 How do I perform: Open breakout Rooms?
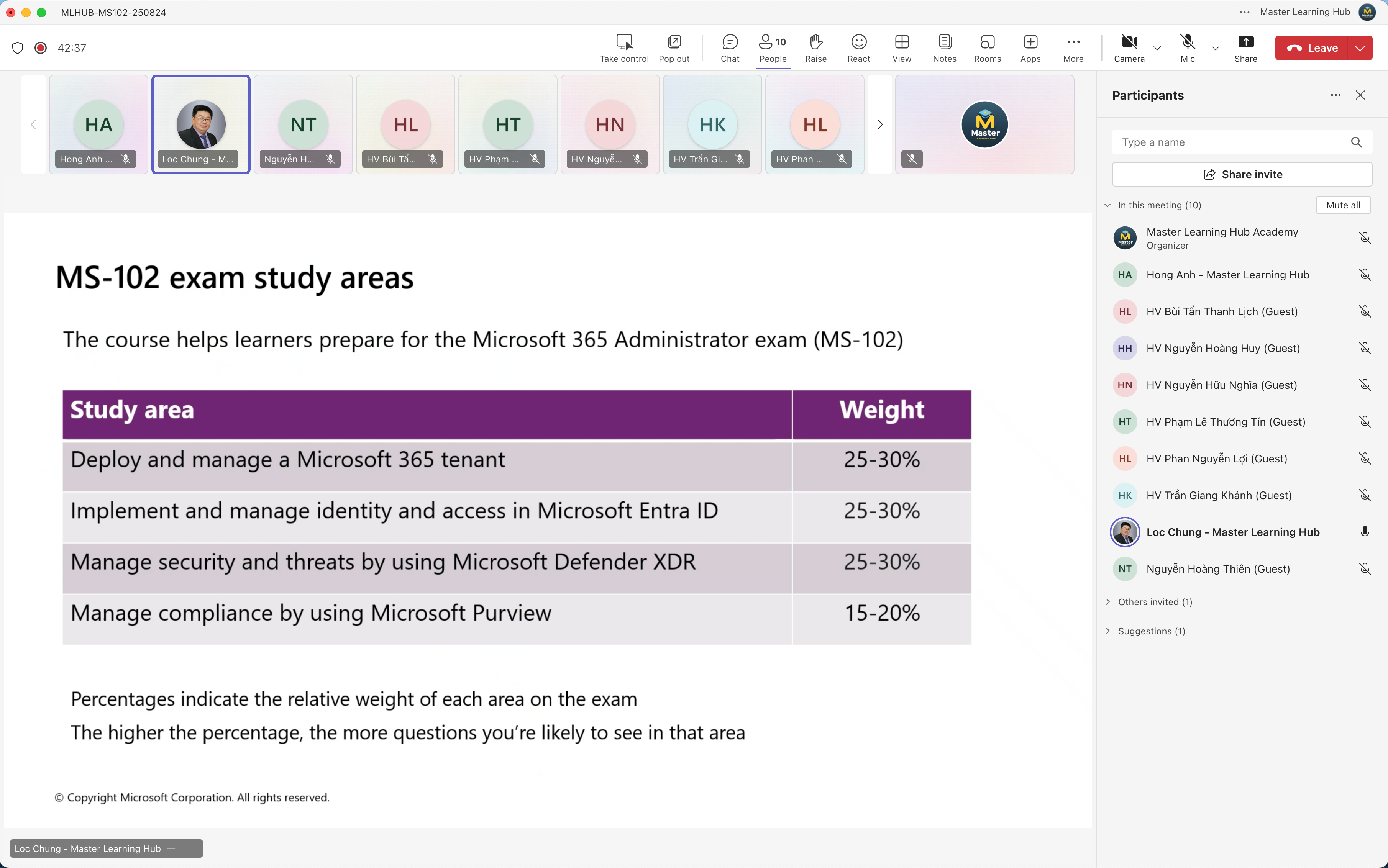[987, 48]
